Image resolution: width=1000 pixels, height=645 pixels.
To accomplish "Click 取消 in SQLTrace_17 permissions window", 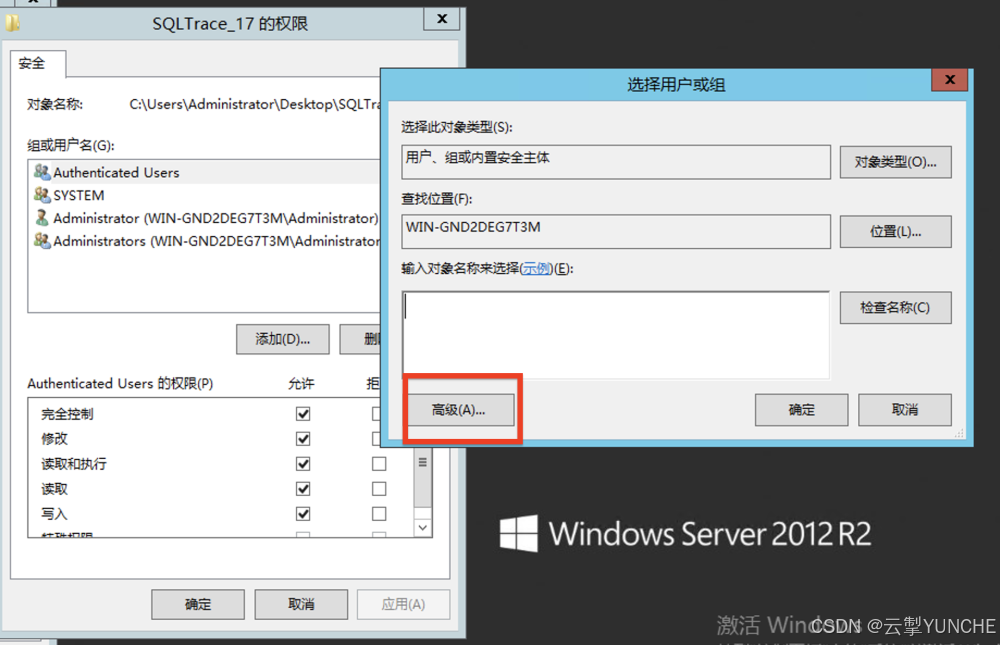I will pos(301,604).
